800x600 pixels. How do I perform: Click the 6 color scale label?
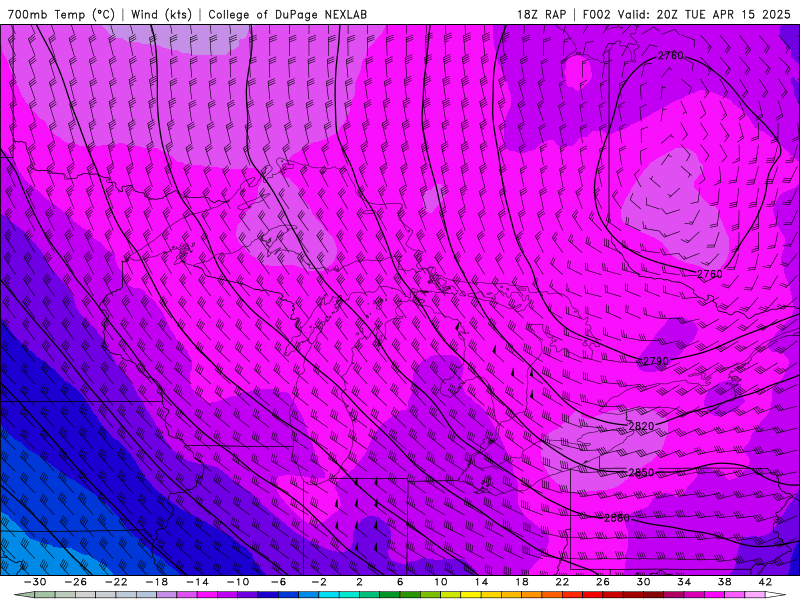pos(400,582)
